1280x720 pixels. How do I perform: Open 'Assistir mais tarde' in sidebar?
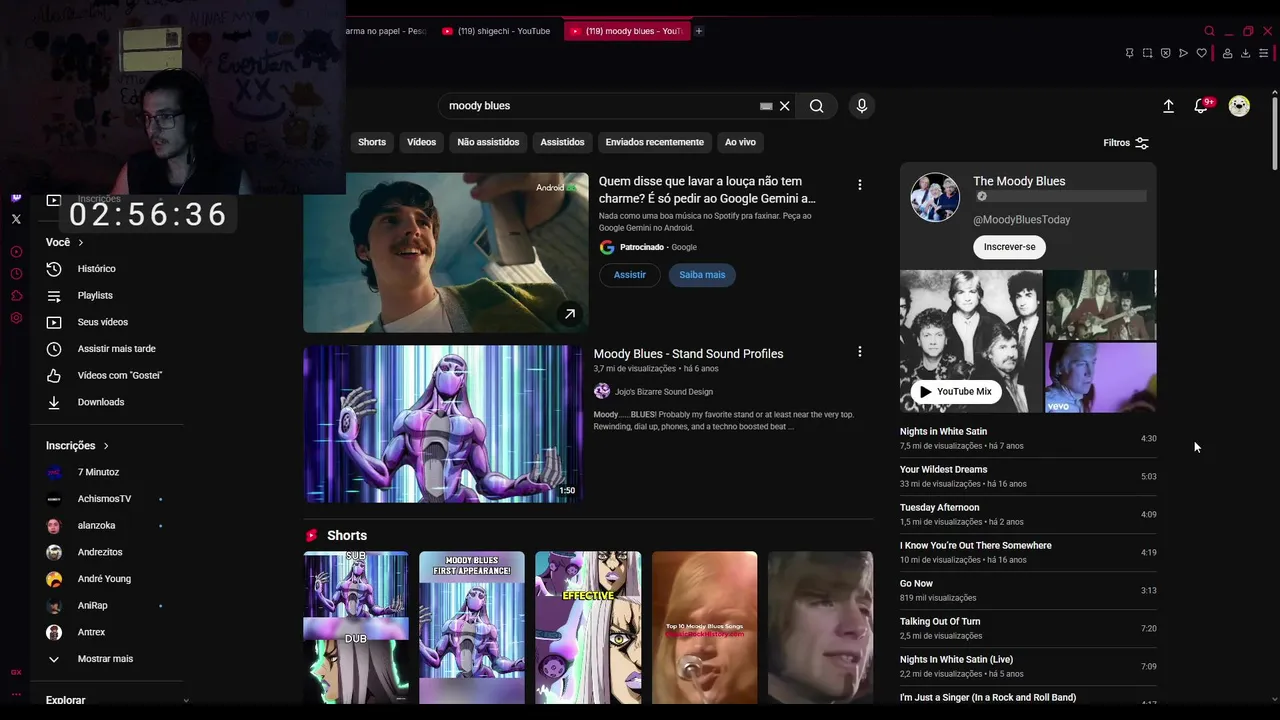click(x=117, y=349)
